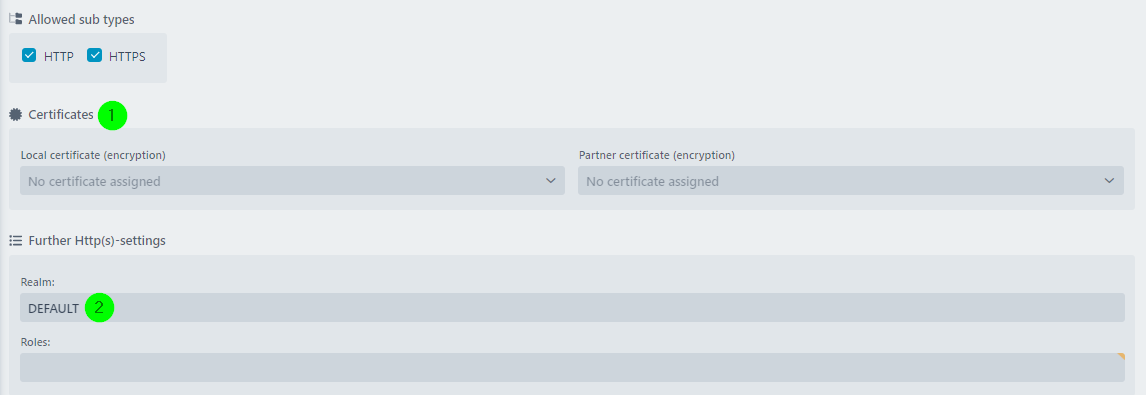Select the Certificates section heading
Screen dimensions: 1146x395
point(61,115)
